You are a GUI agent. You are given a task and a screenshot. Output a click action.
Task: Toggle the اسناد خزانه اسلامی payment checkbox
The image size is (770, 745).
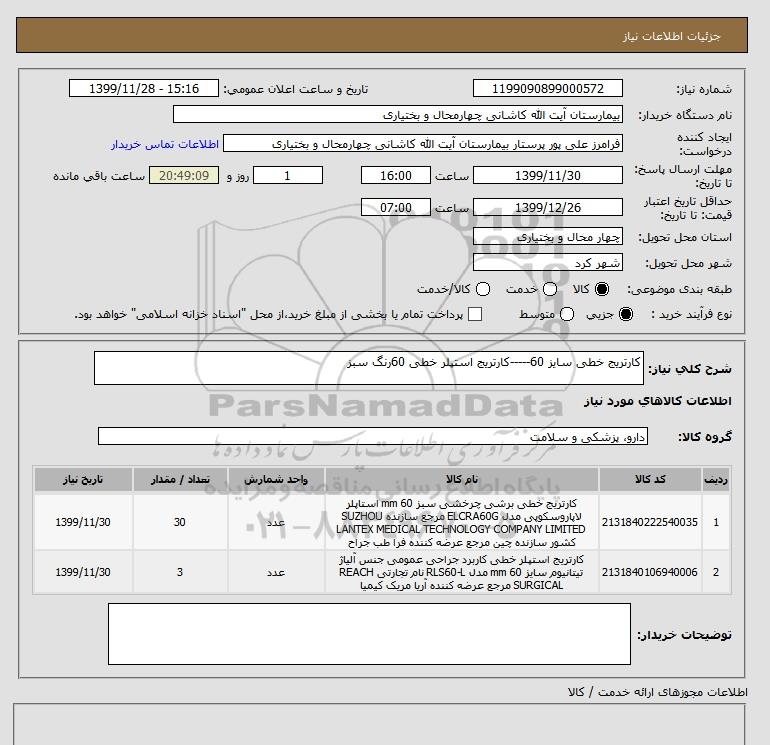(x=475, y=314)
